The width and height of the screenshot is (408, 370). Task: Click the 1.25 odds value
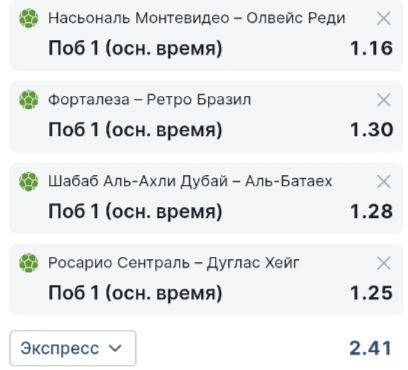[372, 293]
